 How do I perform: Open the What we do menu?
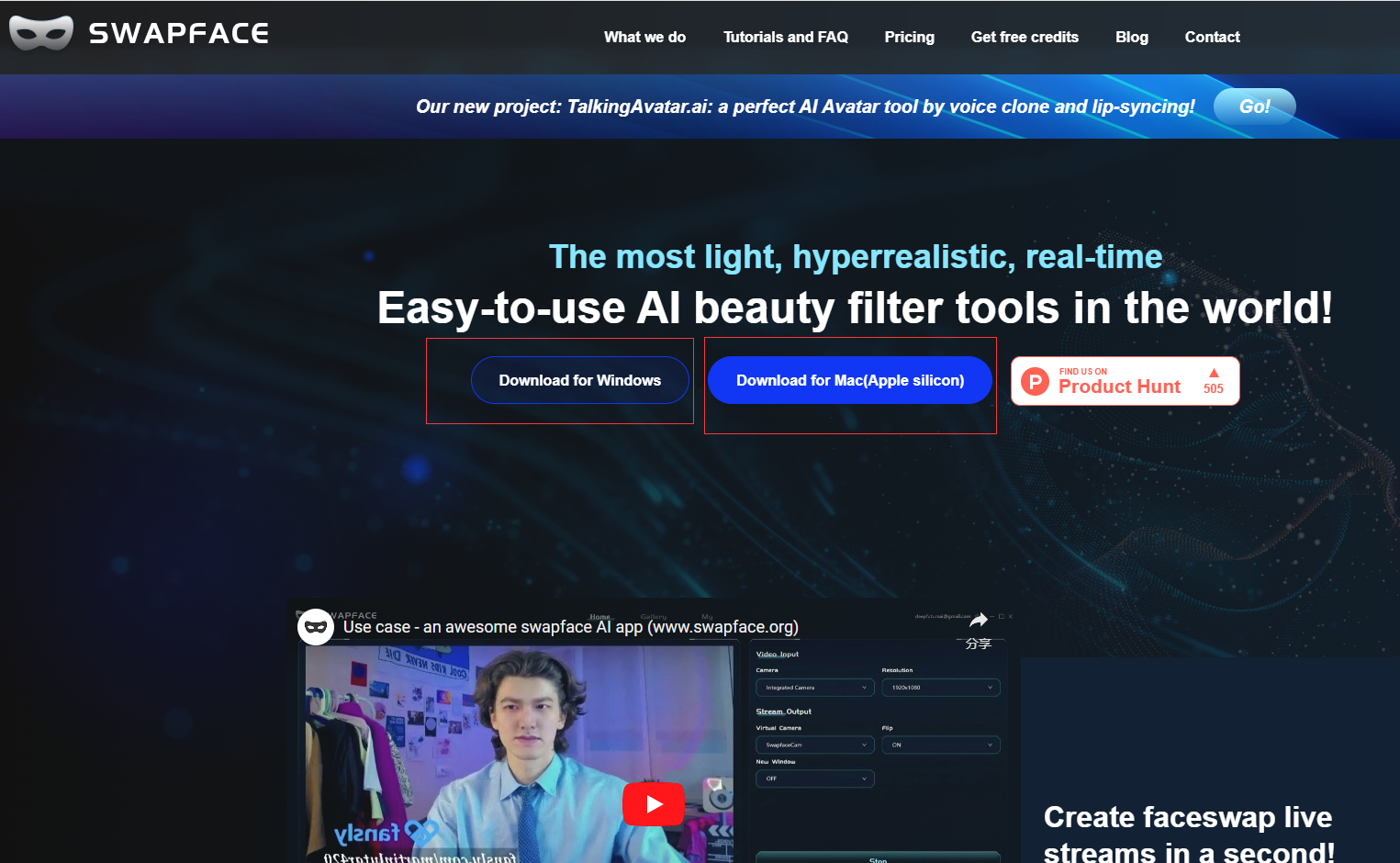pyautogui.click(x=644, y=37)
